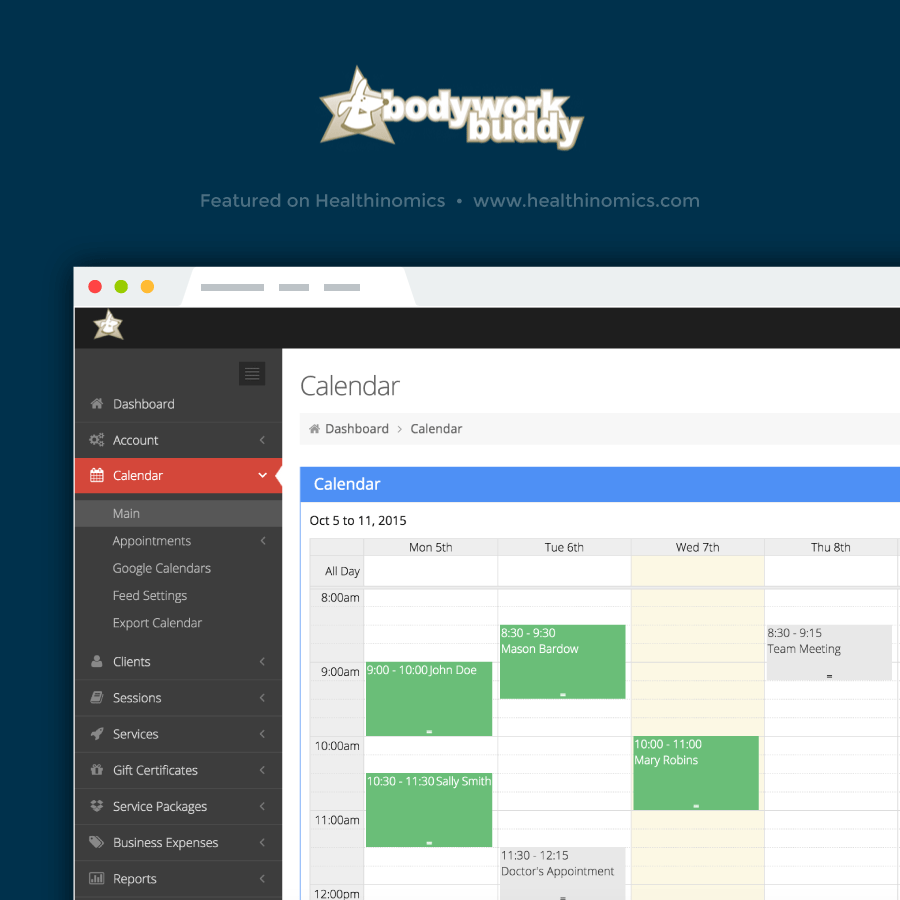The width and height of the screenshot is (900, 900).
Task: Click the Dashboard home icon
Action: 97,404
